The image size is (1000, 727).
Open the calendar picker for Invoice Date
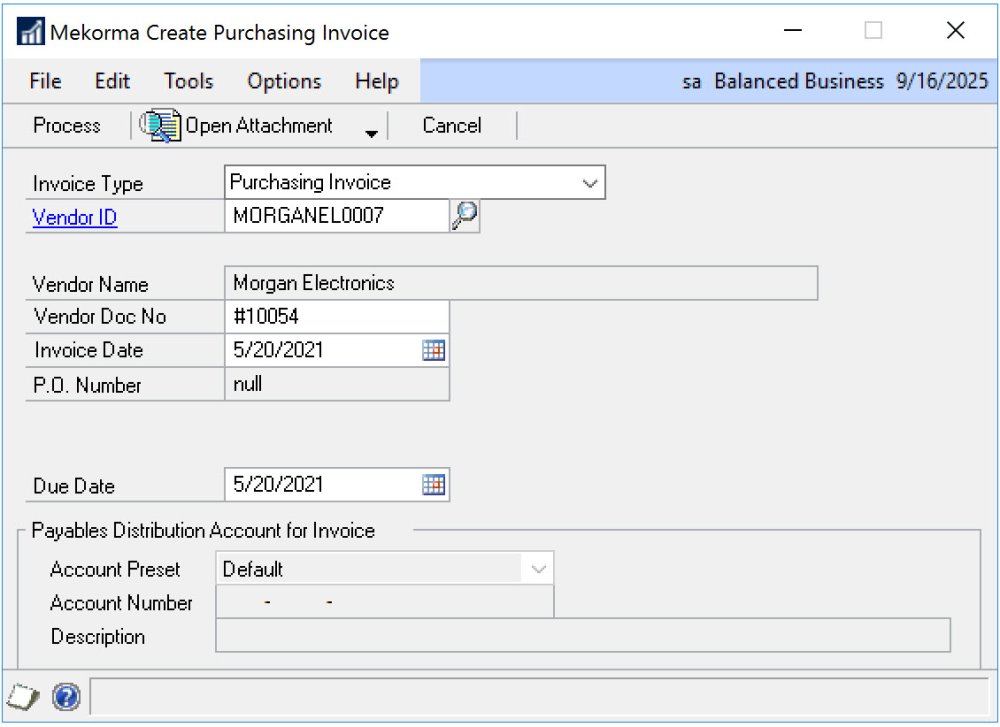click(433, 350)
